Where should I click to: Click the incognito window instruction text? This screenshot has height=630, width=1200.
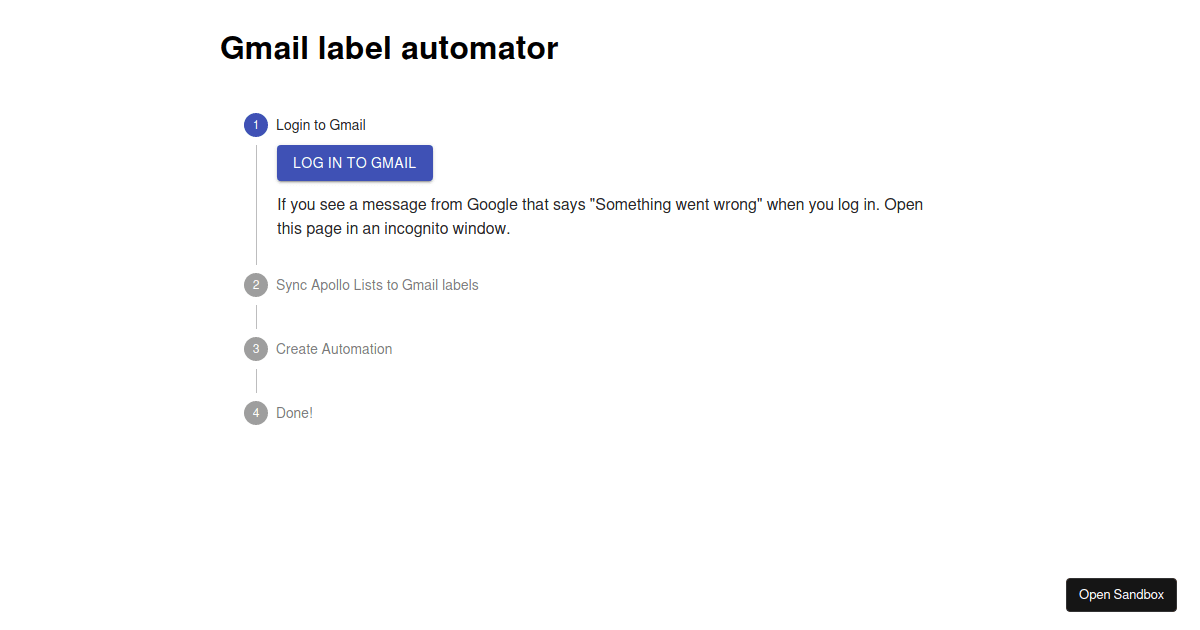[600, 216]
